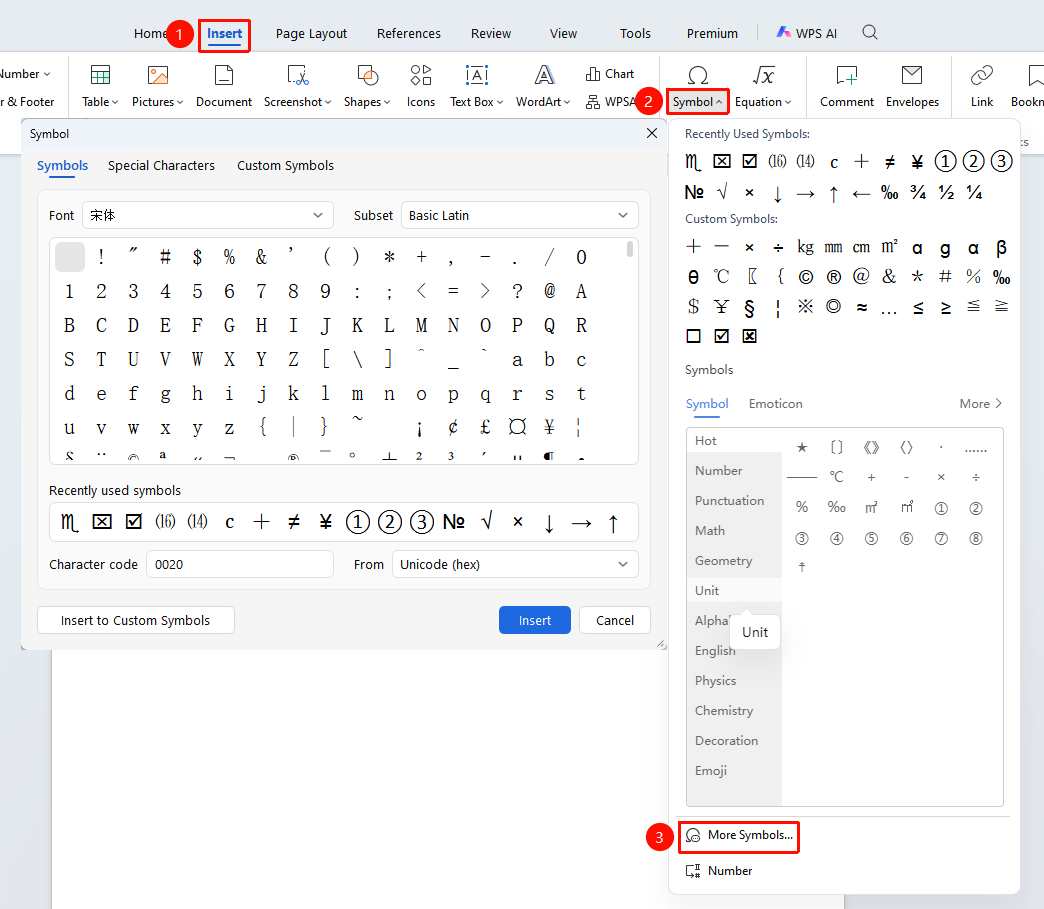The image size is (1044, 909).
Task: Click Insert to Custom Symbols
Action: pos(136,620)
